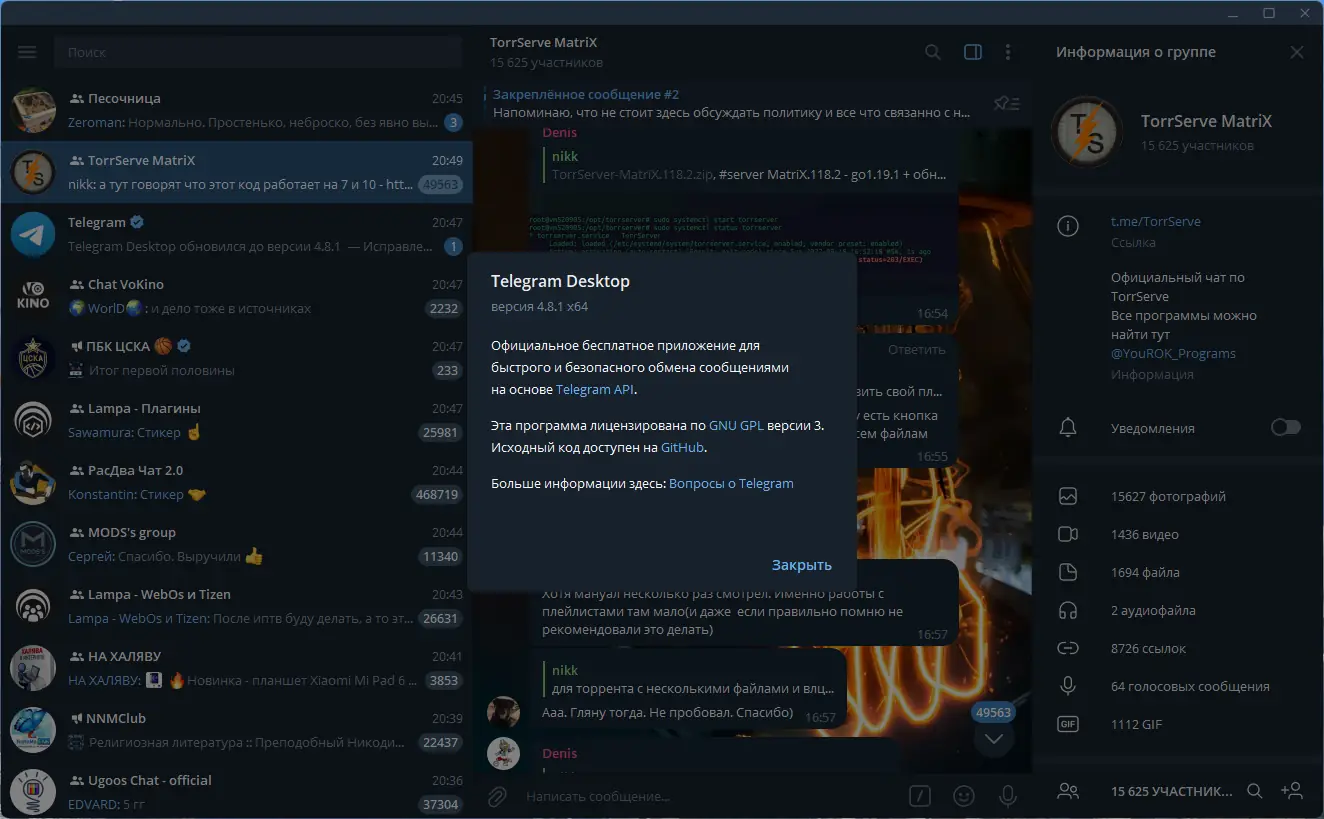This screenshot has height=819, width=1324.
Task: Click the attach file paperclip icon
Action: pos(496,796)
